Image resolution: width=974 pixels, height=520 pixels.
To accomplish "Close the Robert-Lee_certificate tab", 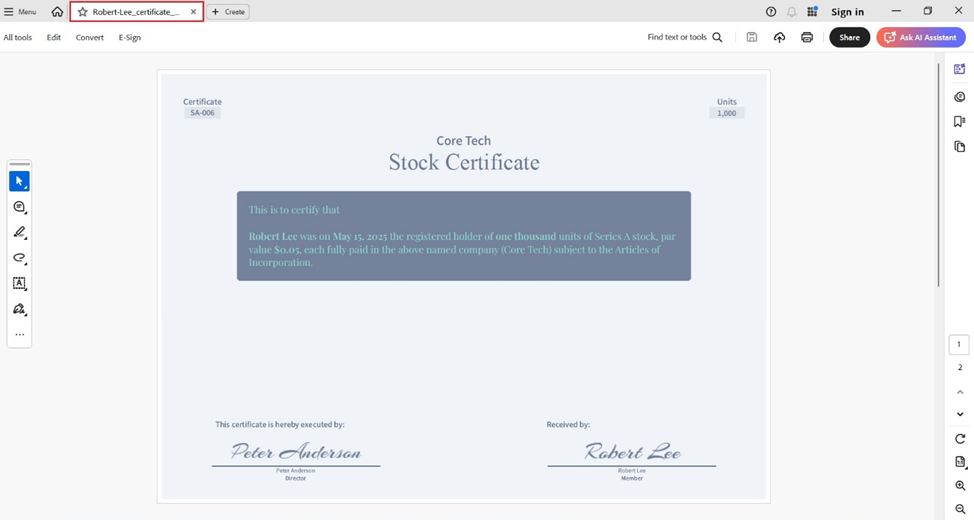I will click(193, 12).
